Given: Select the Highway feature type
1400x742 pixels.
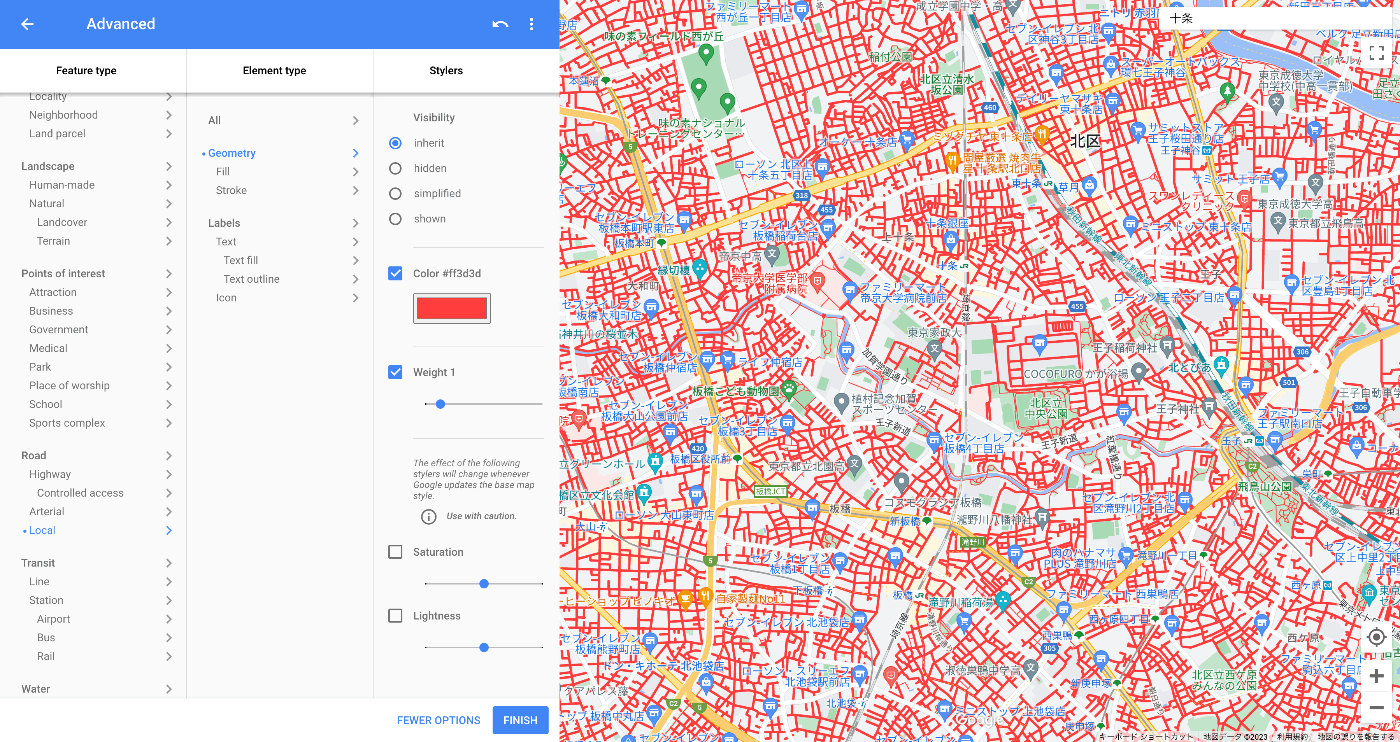Looking at the screenshot, I should 50,474.
